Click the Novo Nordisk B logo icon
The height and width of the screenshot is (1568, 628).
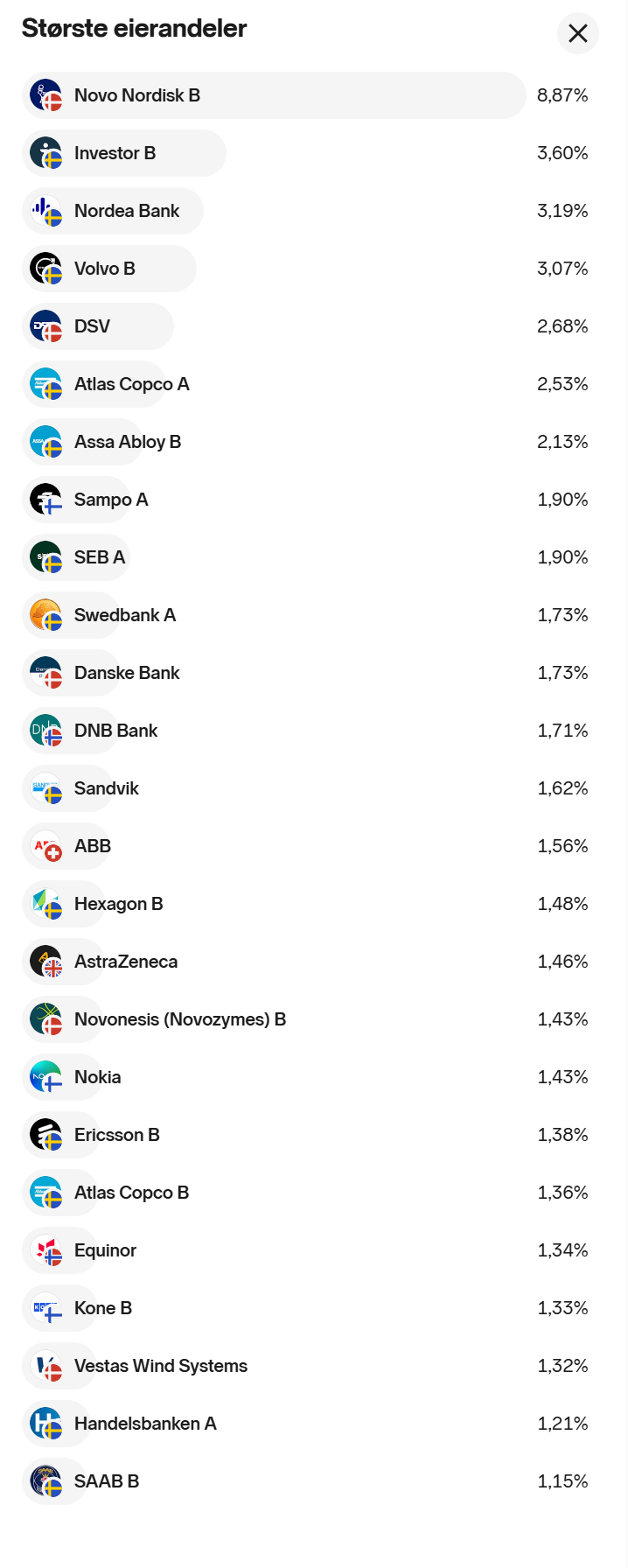(45, 95)
